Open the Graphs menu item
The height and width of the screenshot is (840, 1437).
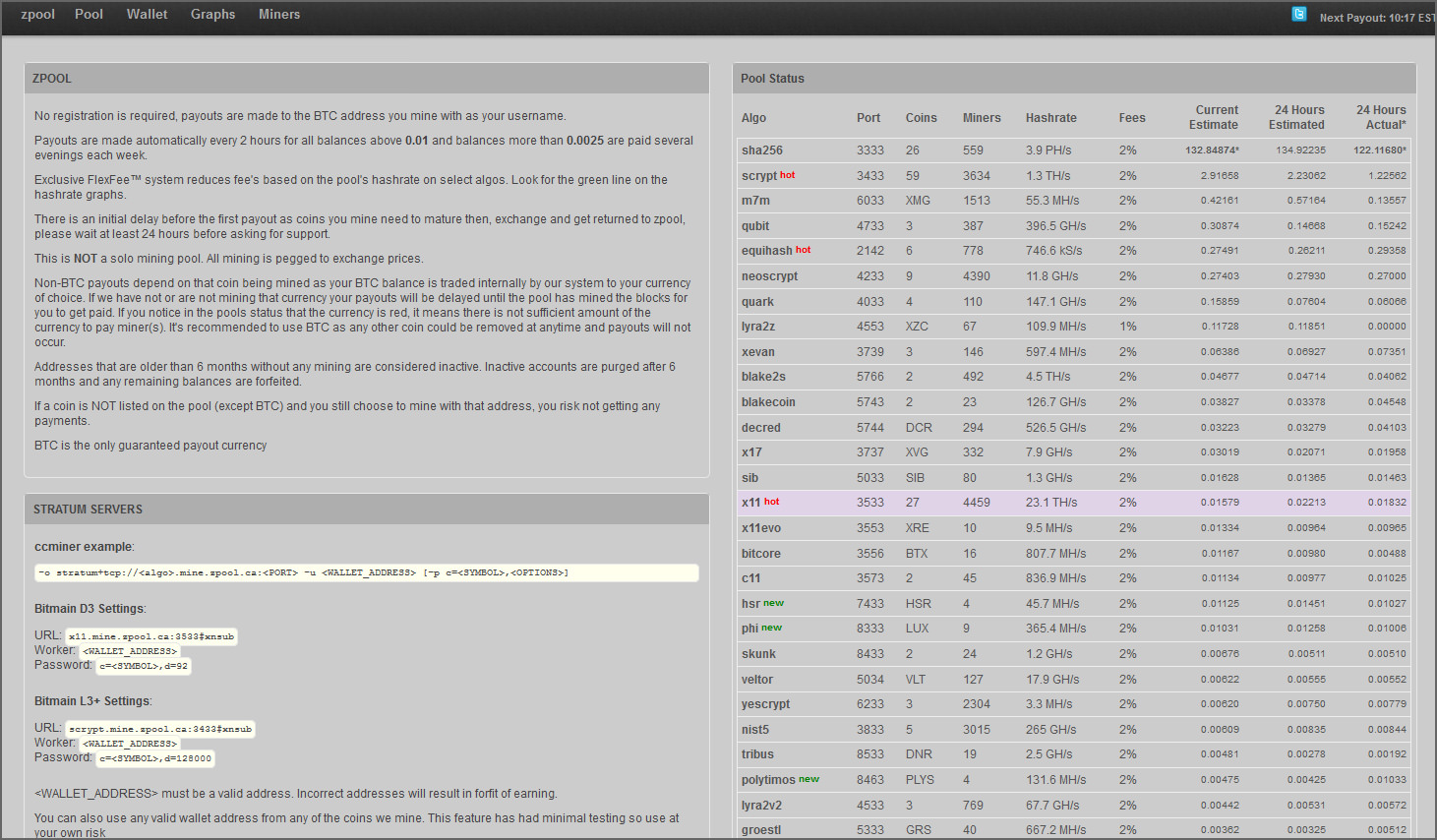pyautogui.click(x=212, y=14)
